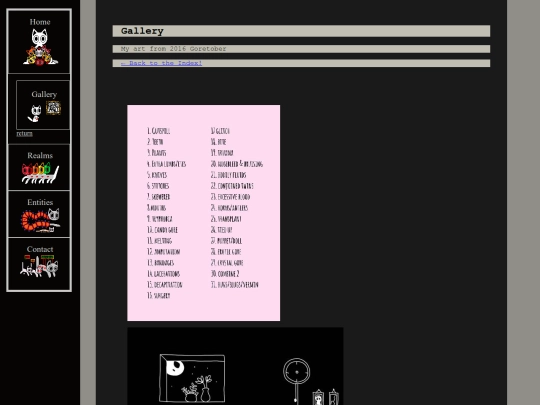Click the Gallery white cat icon
Image resolution: width=540 pixels, height=405 pixels.
(34, 114)
